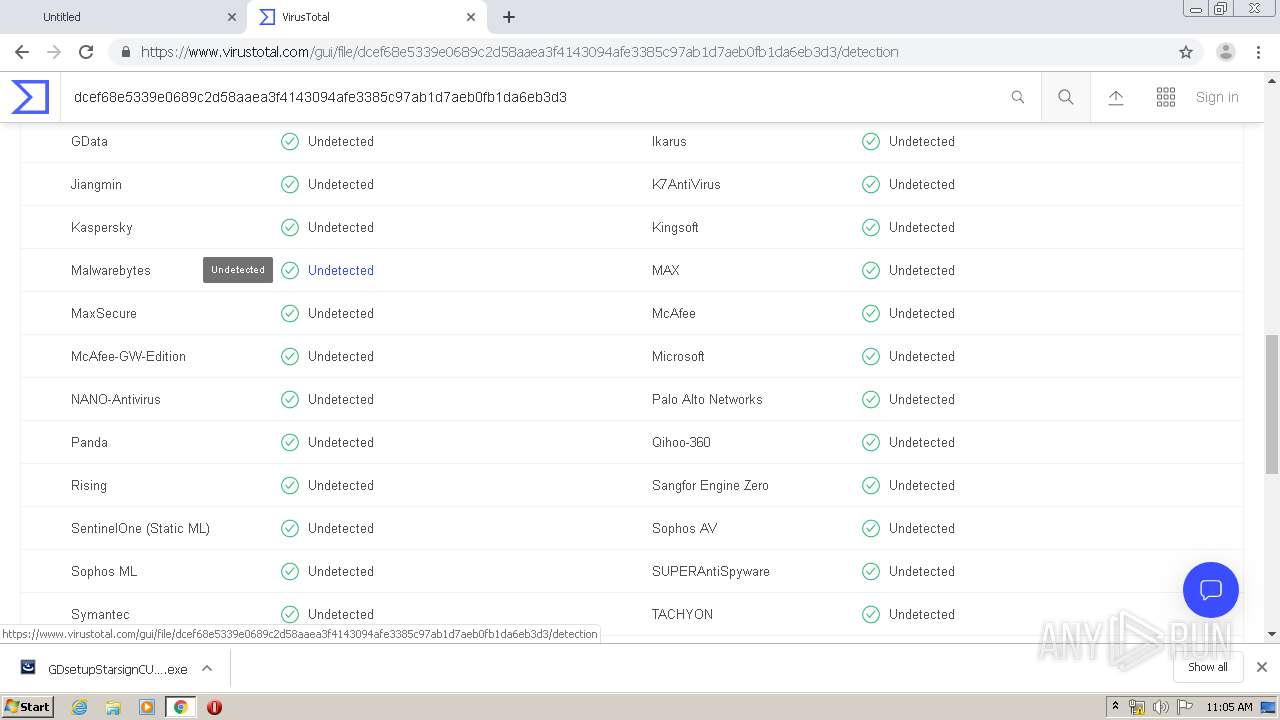
Task: View site security padlock info
Action: [x=125, y=52]
